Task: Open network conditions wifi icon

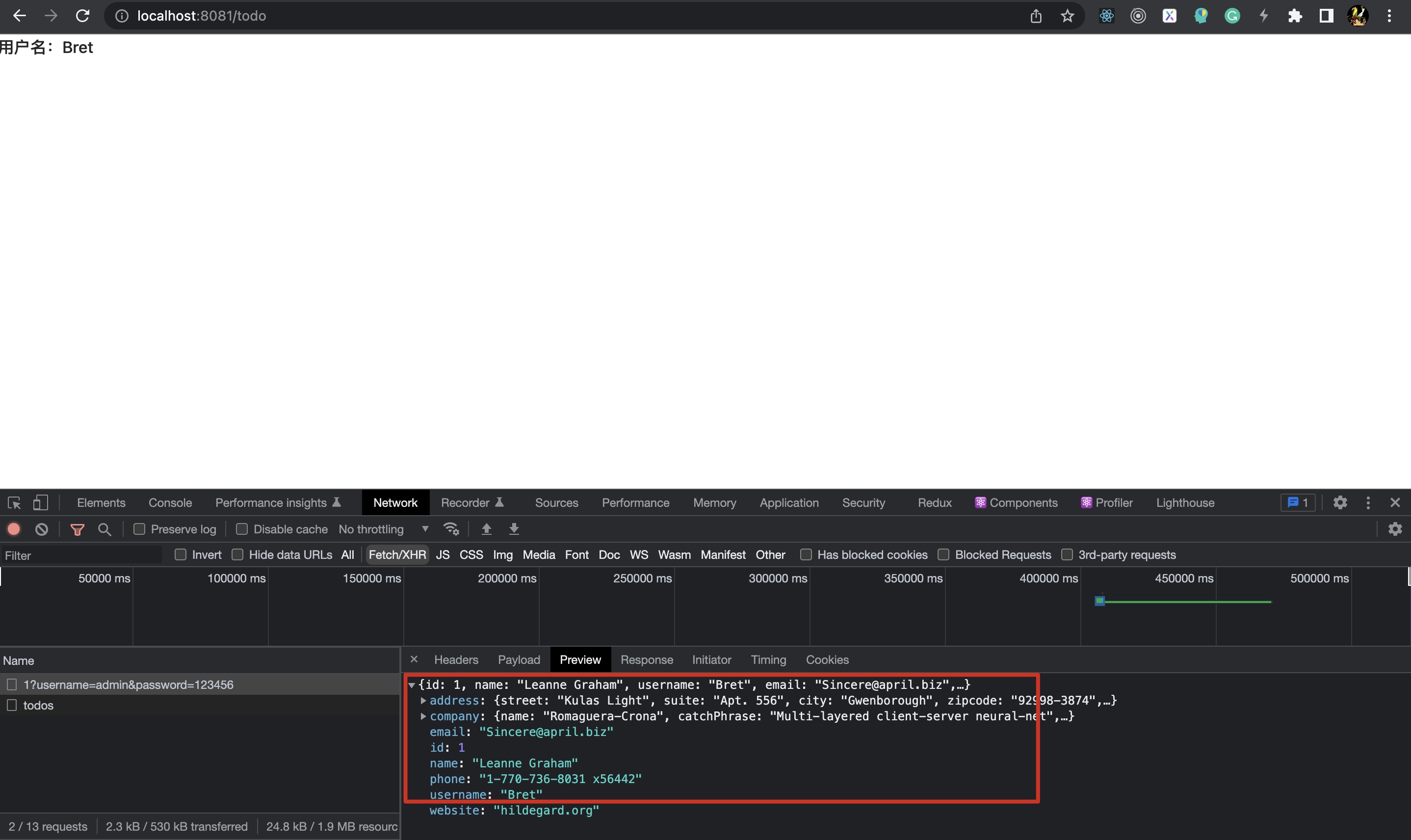Action: pos(451,529)
